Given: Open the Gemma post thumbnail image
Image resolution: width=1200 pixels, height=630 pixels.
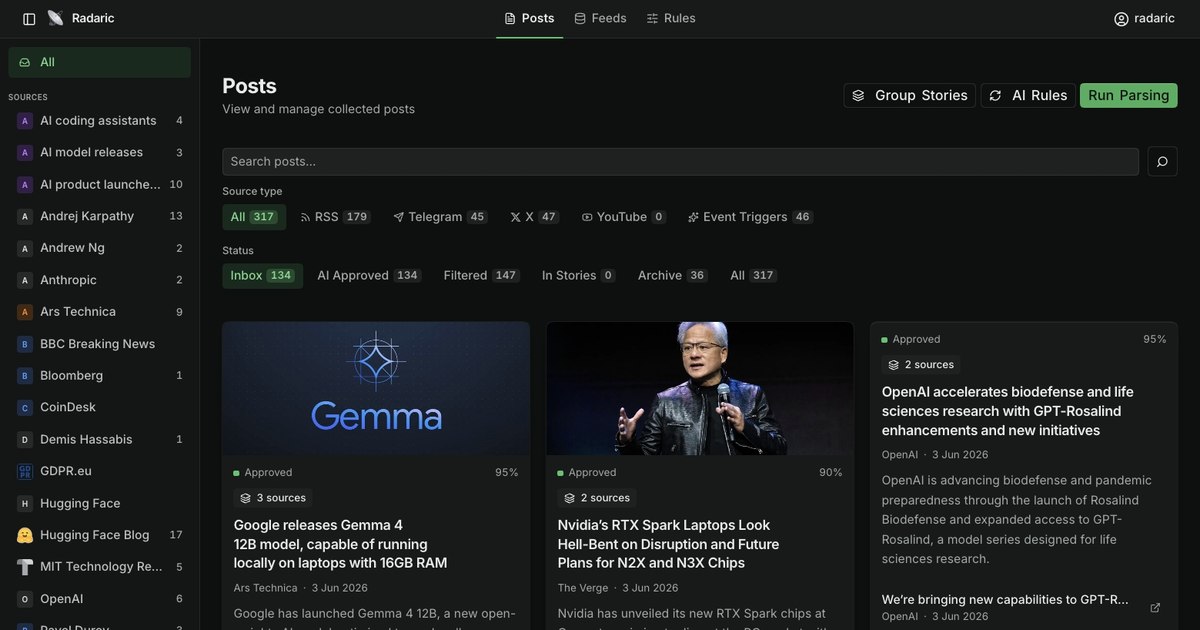Looking at the screenshot, I should [376, 389].
